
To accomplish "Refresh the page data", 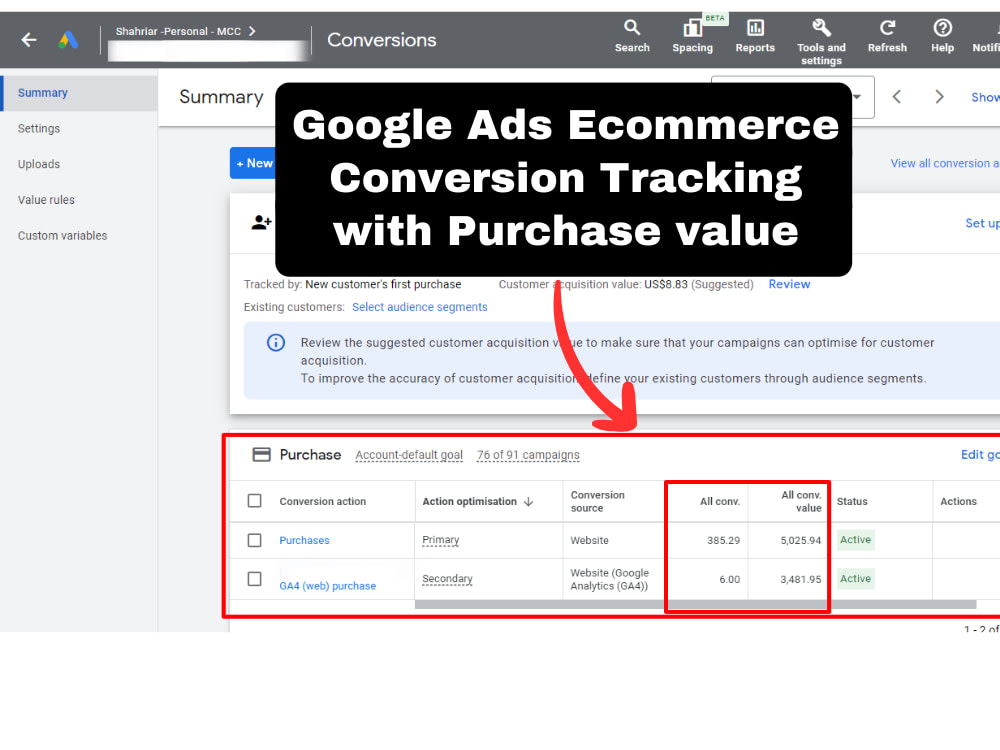I will tap(886, 36).
